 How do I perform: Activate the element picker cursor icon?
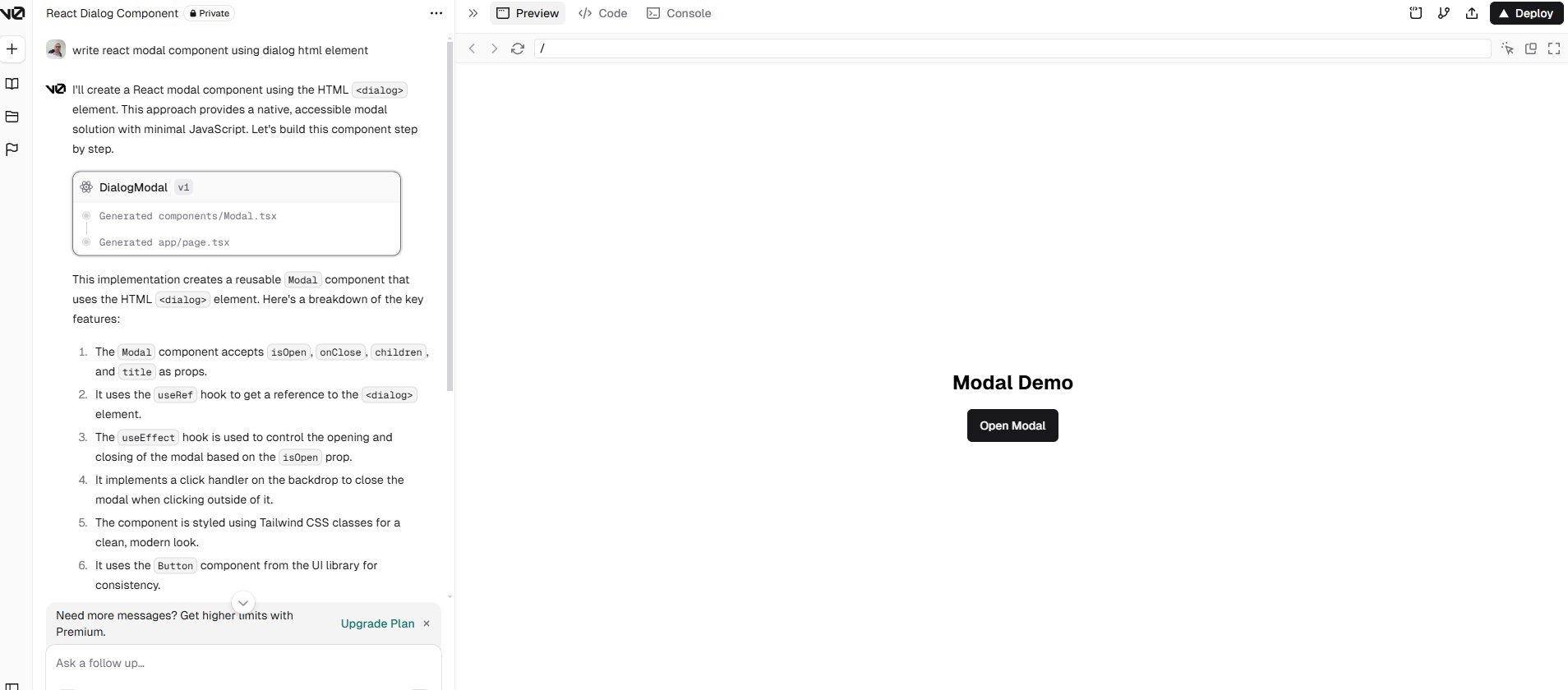click(x=1507, y=48)
